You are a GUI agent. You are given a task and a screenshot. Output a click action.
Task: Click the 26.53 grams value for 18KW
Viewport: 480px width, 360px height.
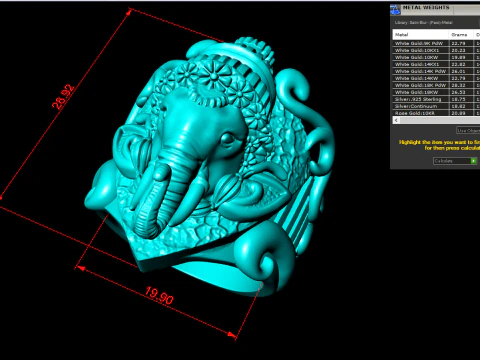pyautogui.click(x=458, y=92)
